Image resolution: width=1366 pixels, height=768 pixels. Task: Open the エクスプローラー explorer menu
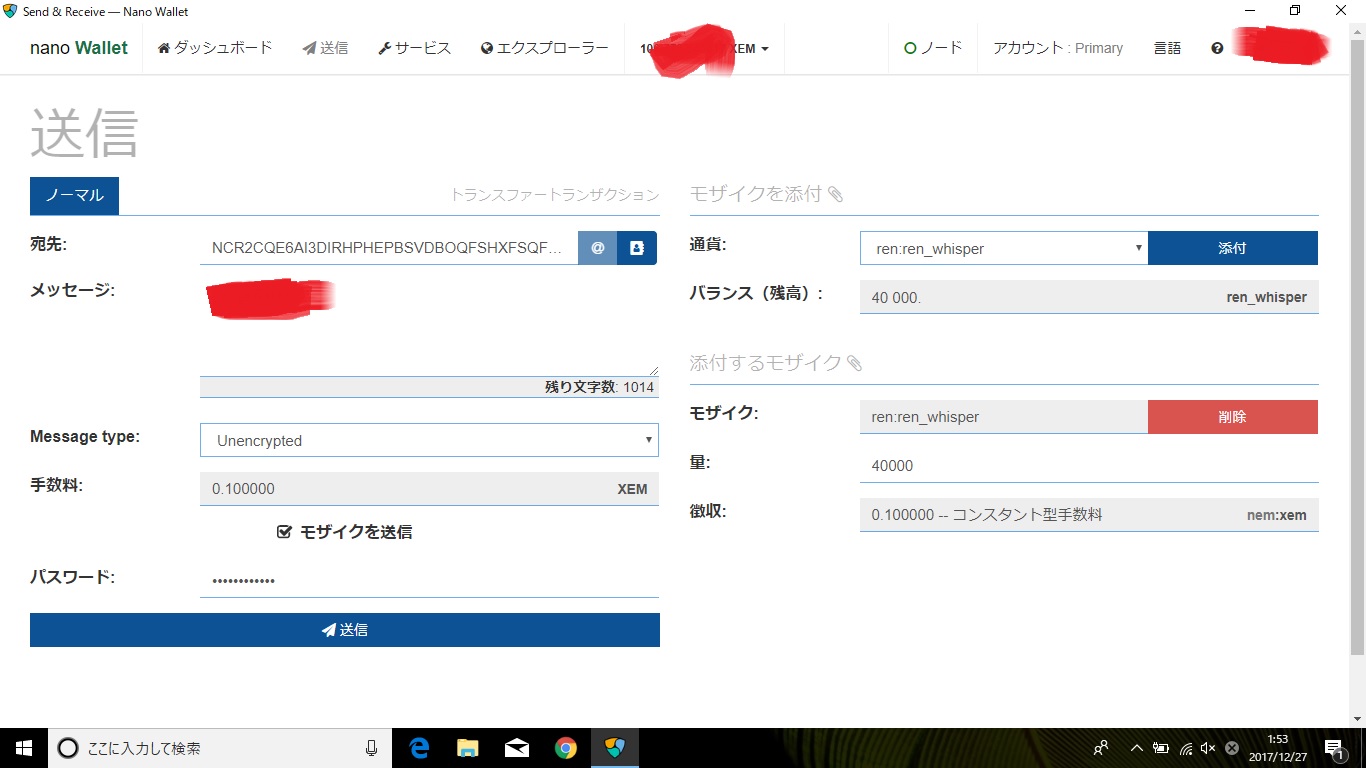(544, 48)
